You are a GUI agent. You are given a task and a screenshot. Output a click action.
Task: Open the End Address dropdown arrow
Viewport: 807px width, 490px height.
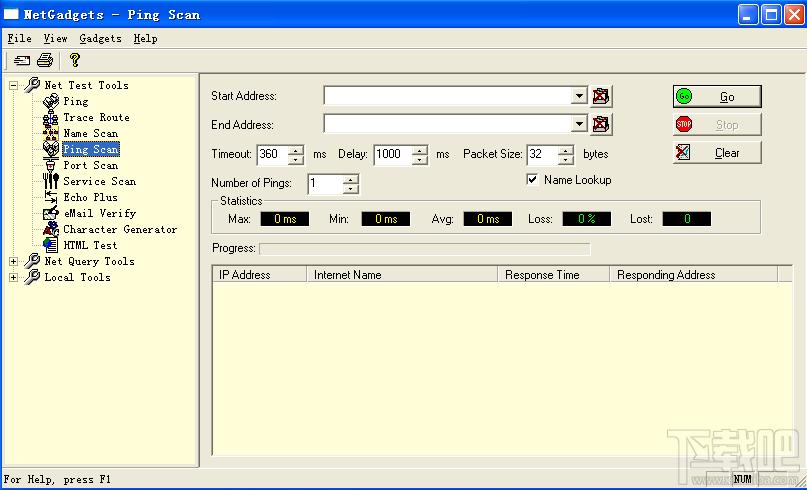point(579,124)
